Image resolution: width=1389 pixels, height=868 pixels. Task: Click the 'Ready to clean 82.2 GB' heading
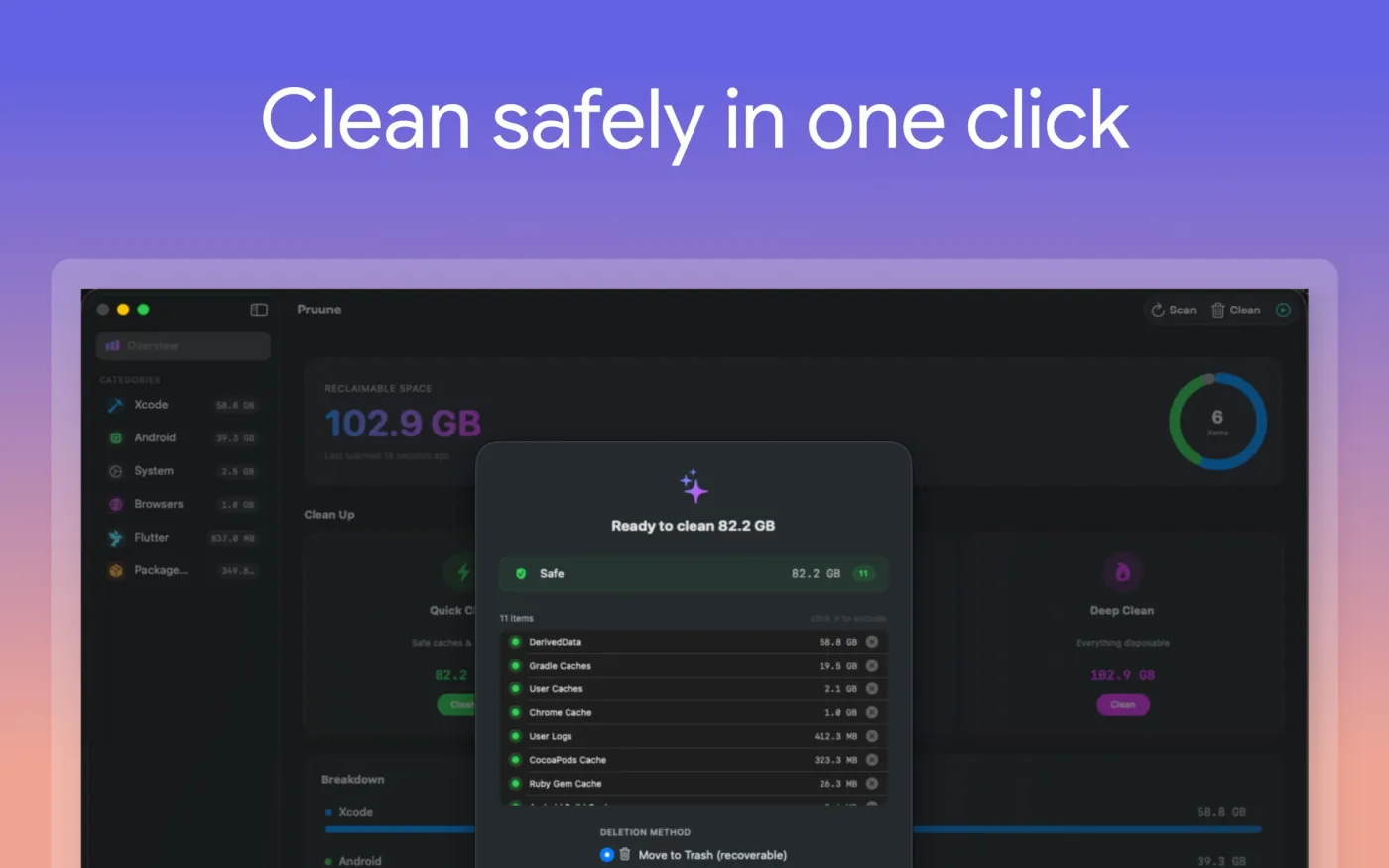point(694,526)
